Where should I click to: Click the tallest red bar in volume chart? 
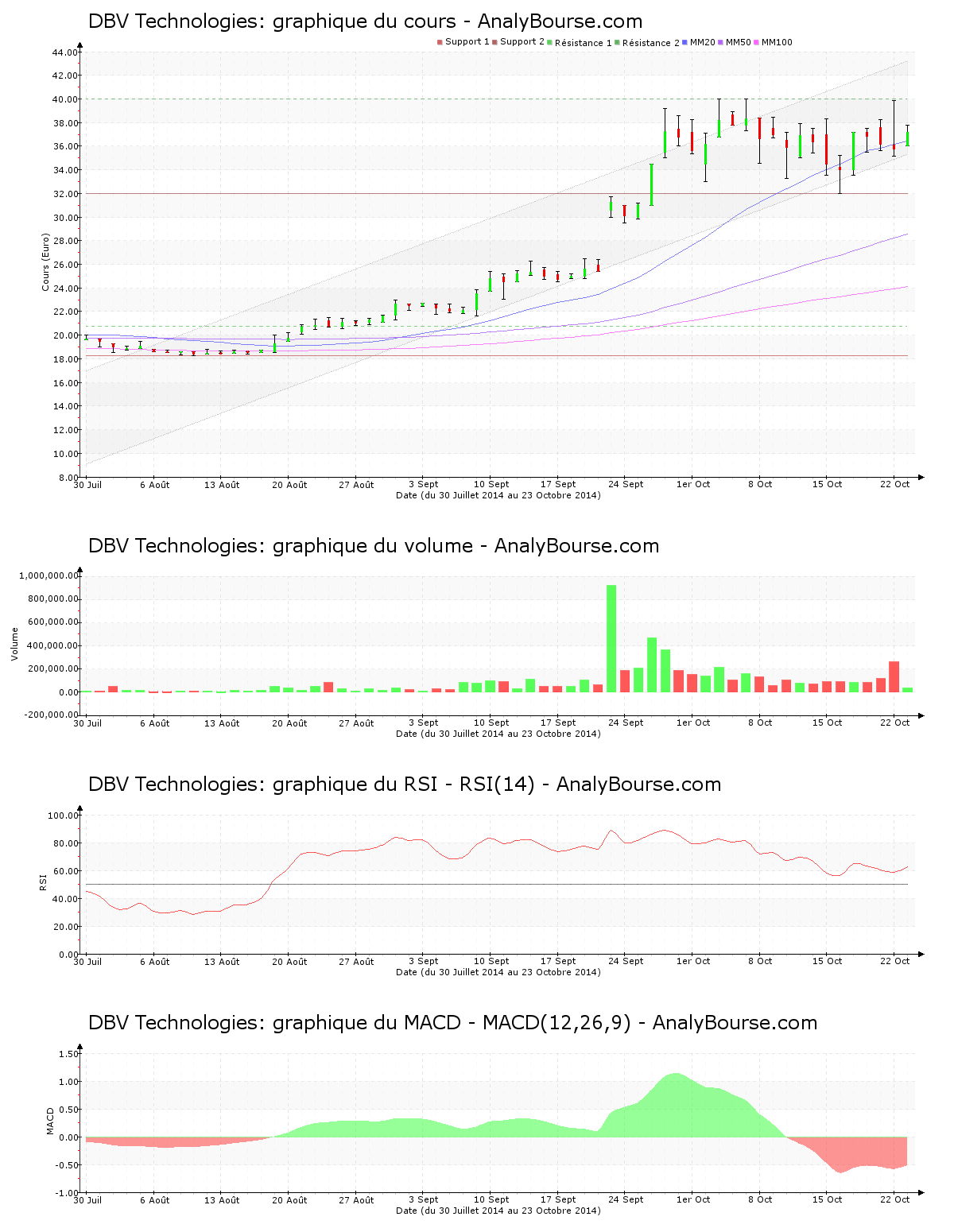point(894,676)
